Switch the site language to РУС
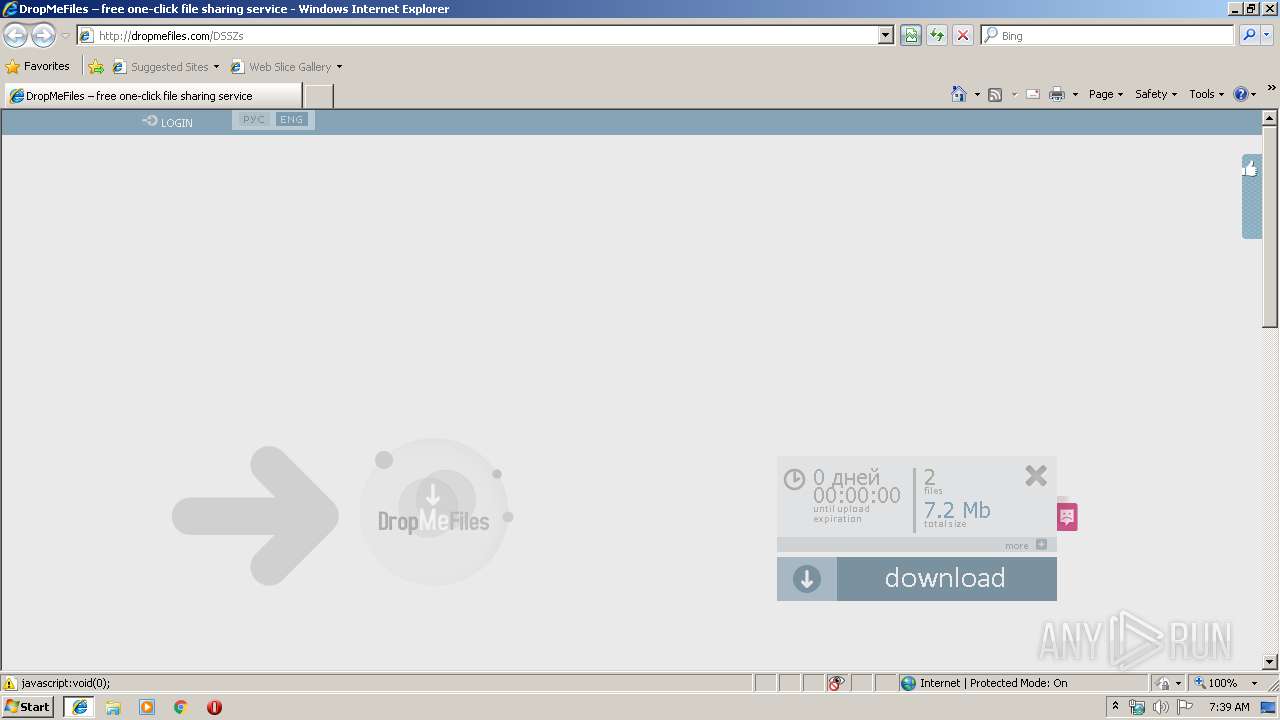 point(253,120)
